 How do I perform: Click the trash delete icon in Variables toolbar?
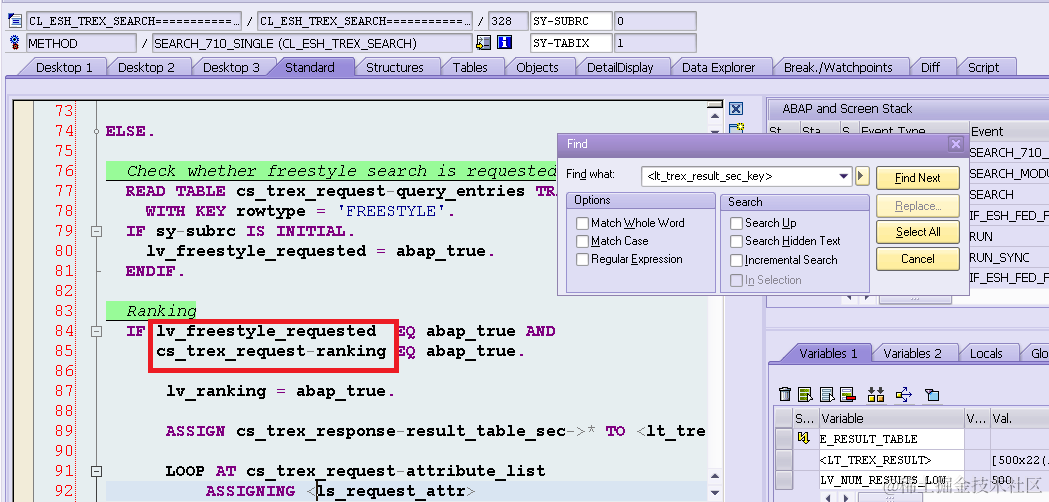click(785, 394)
